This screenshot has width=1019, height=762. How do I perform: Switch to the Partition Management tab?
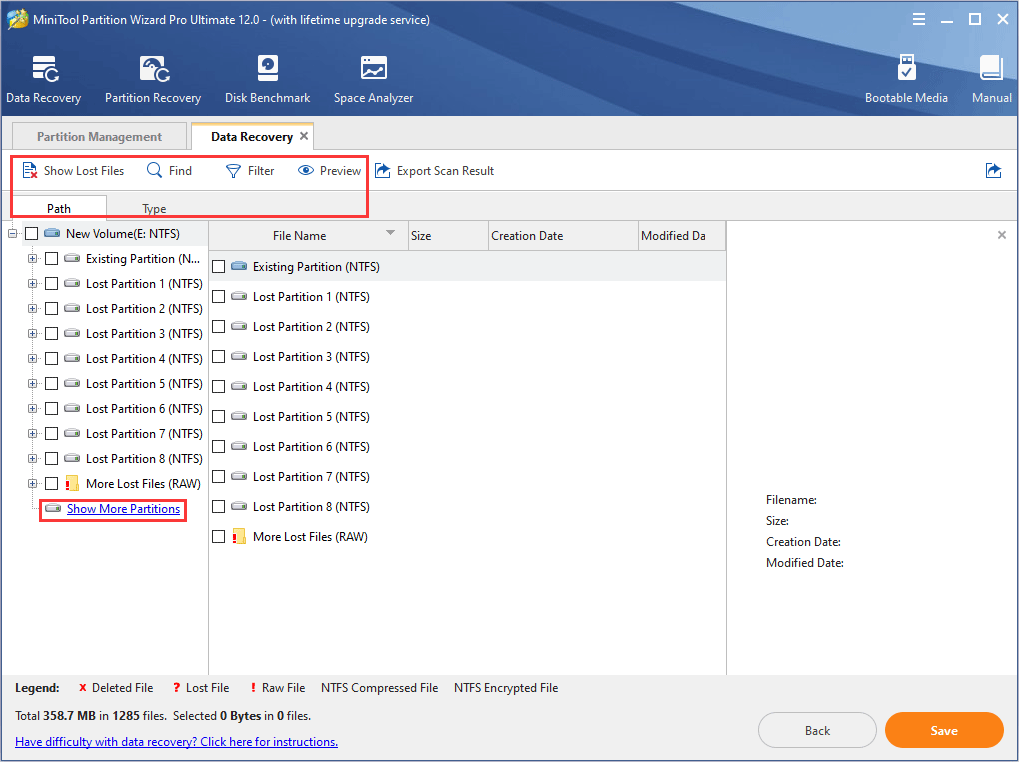pyautogui.click(x=99, y=136)
